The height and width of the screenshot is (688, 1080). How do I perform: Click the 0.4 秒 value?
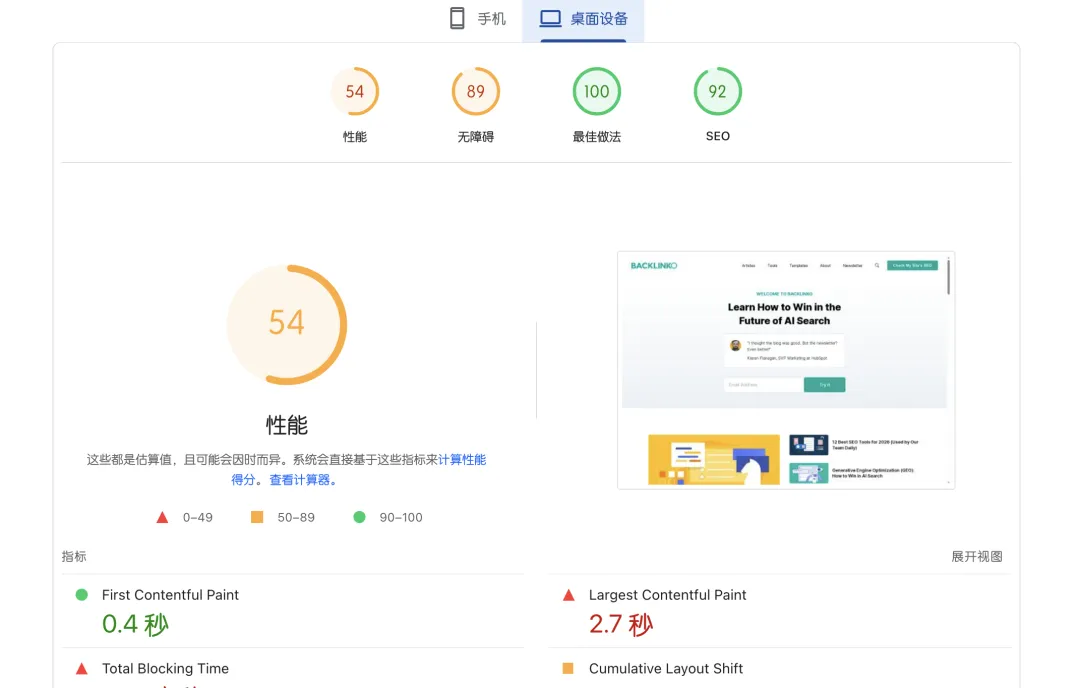(135, 624)
